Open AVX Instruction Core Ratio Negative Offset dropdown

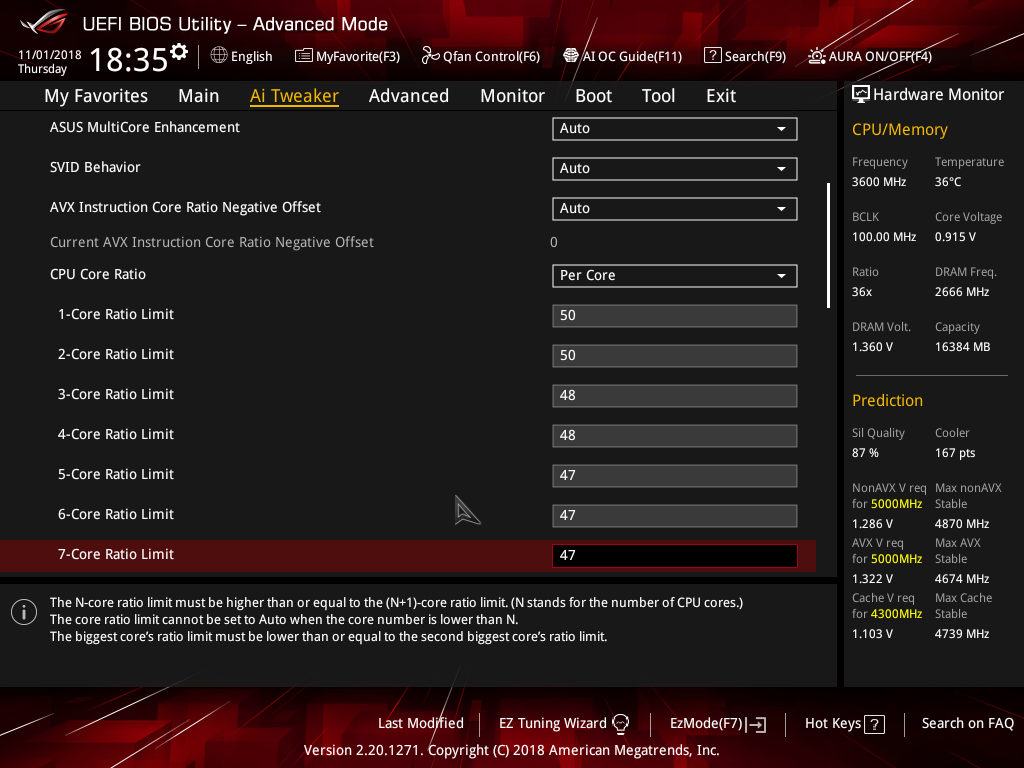(675, 208)
